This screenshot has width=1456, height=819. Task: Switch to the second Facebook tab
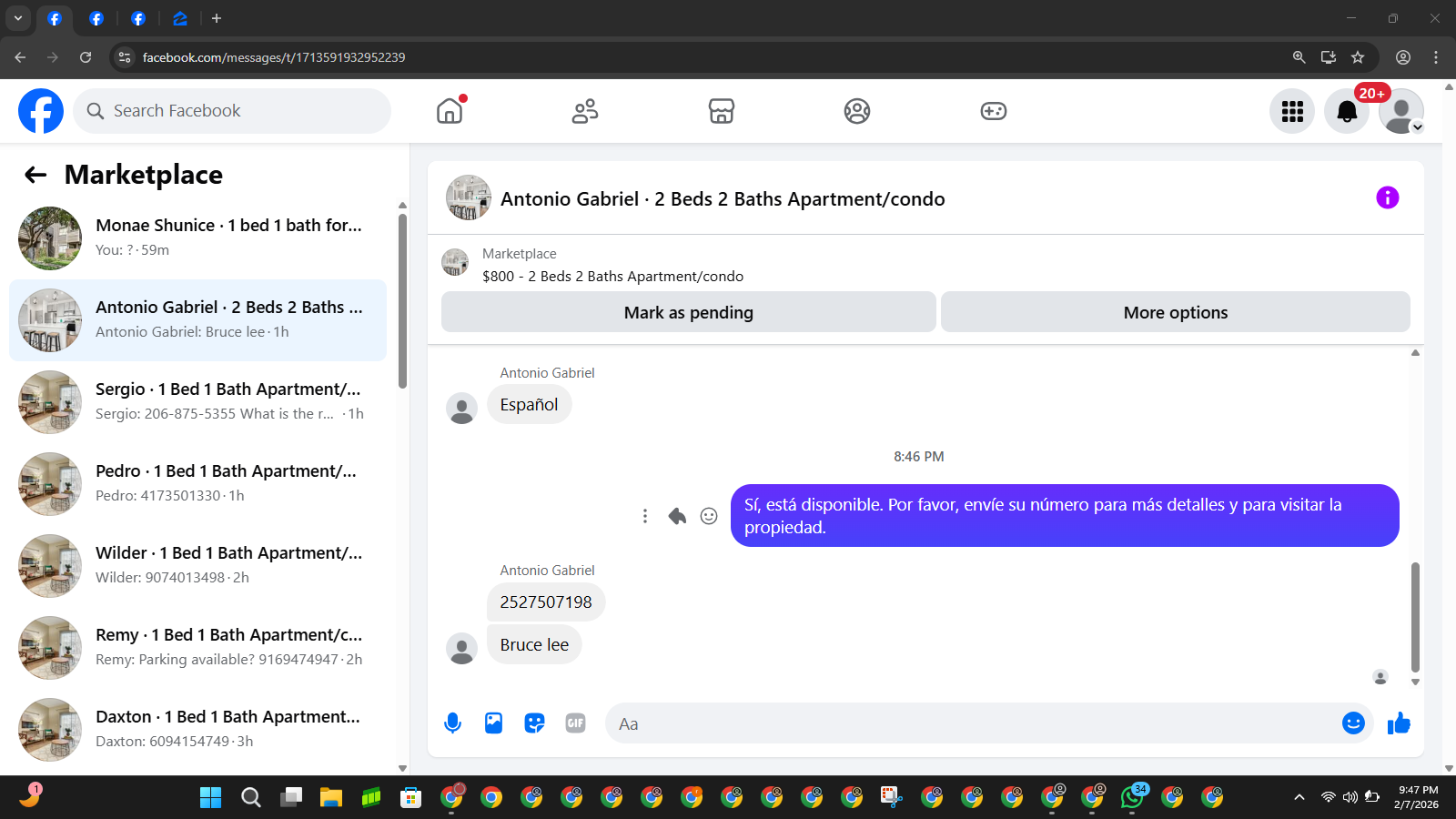coord(96,18)
